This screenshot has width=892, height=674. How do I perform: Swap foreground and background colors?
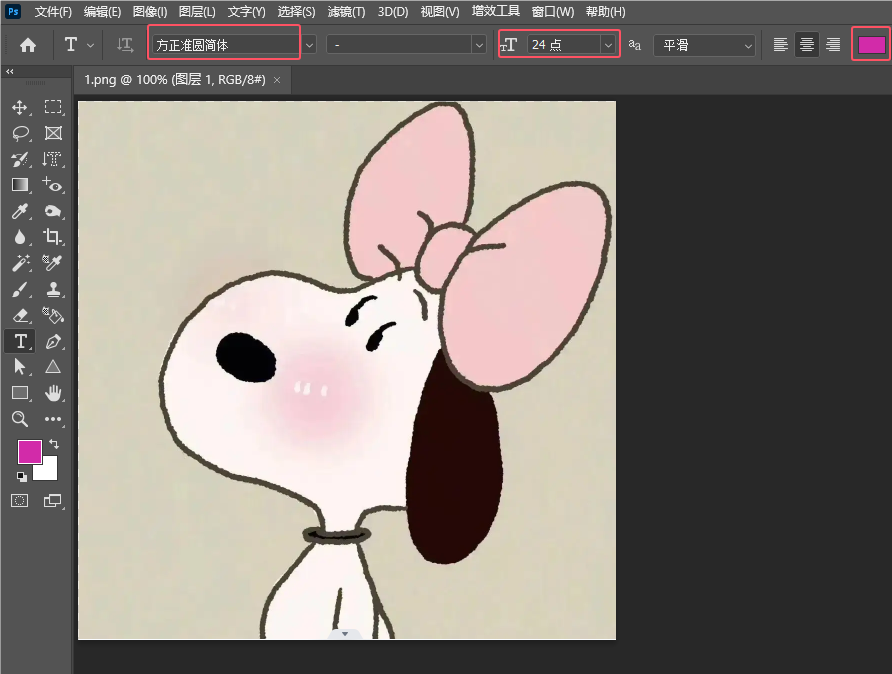[x=54, y=444]
